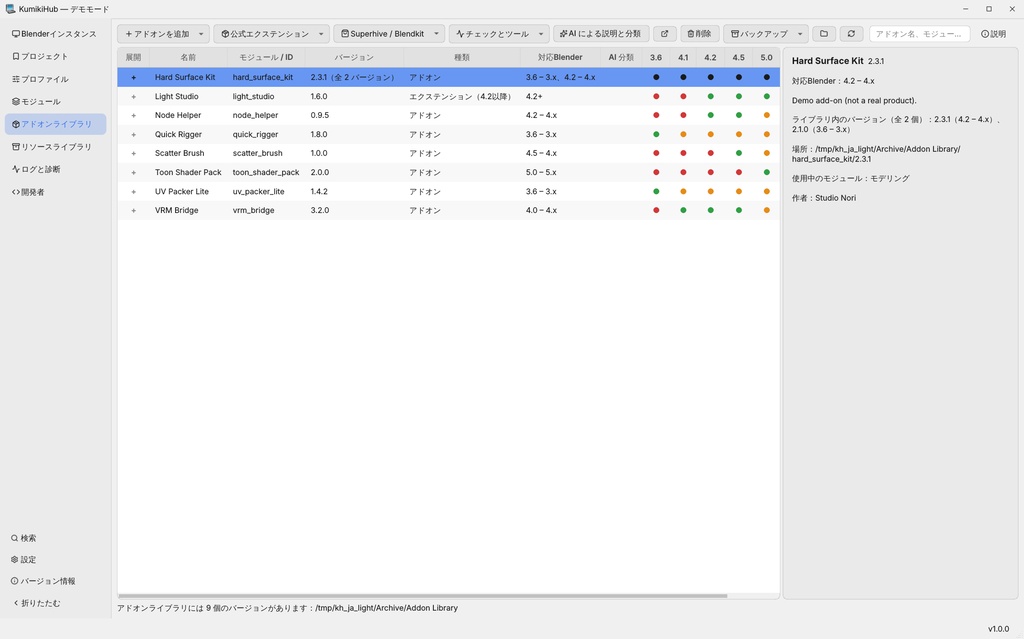
Task: Open 開発者 in the sidebar
Action: click(x=55, y=192)
